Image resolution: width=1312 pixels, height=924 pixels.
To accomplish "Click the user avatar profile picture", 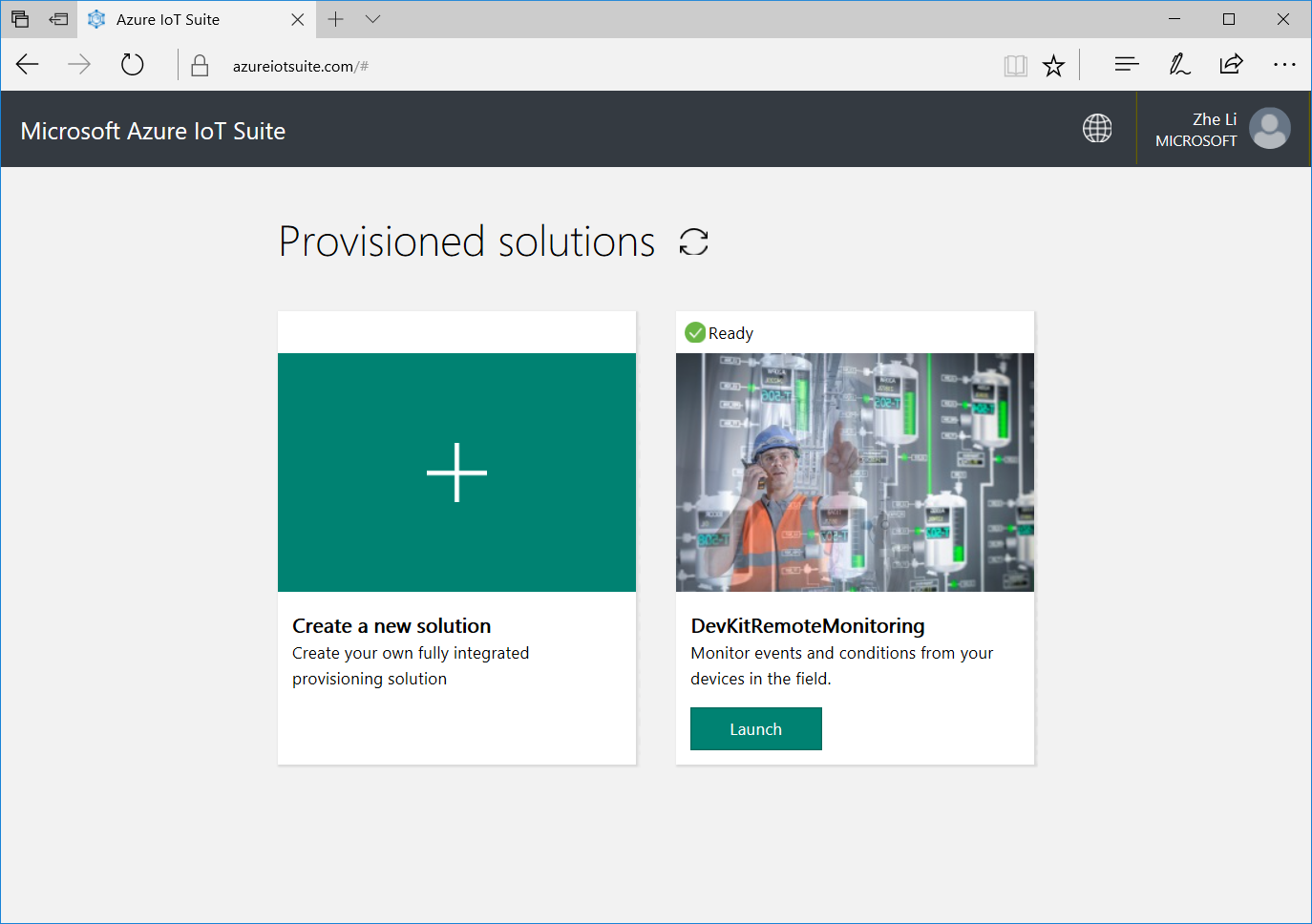I will 1269,128.
